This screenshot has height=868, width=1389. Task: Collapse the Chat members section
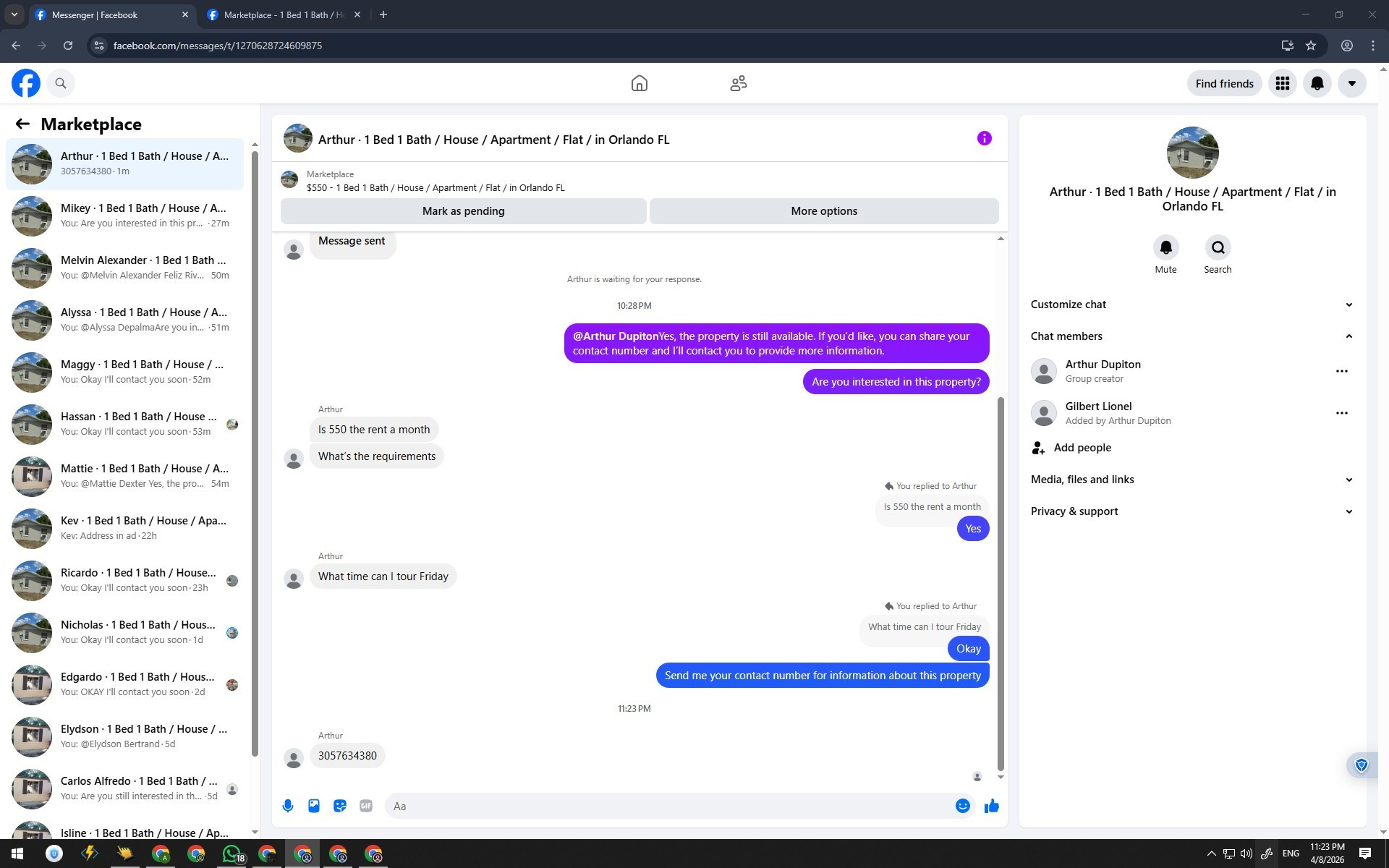pyautogui.click(x=1191, y=336)
